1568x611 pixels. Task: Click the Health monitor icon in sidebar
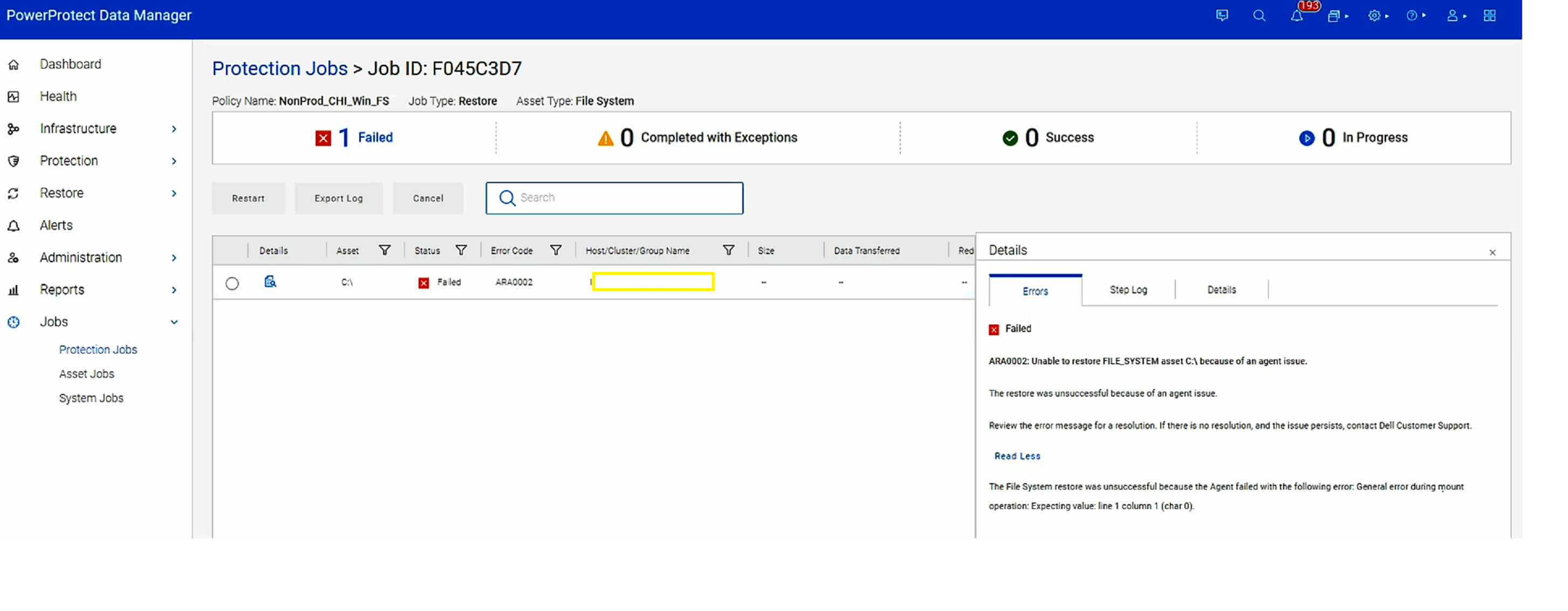[x=13, y=96]
